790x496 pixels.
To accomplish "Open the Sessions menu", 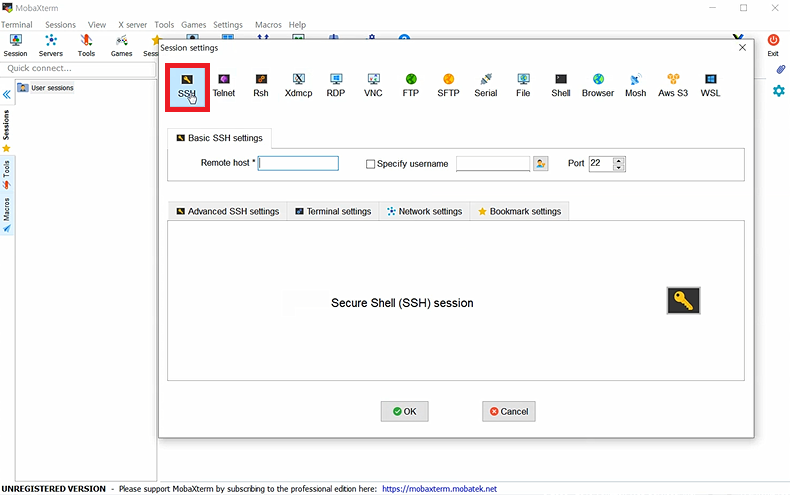I will click(60, 25).
